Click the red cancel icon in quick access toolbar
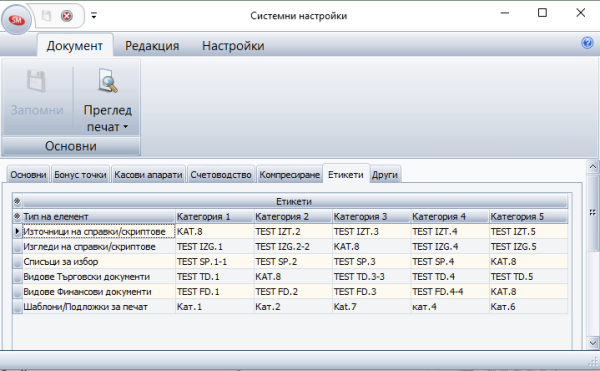 [67, 16]
